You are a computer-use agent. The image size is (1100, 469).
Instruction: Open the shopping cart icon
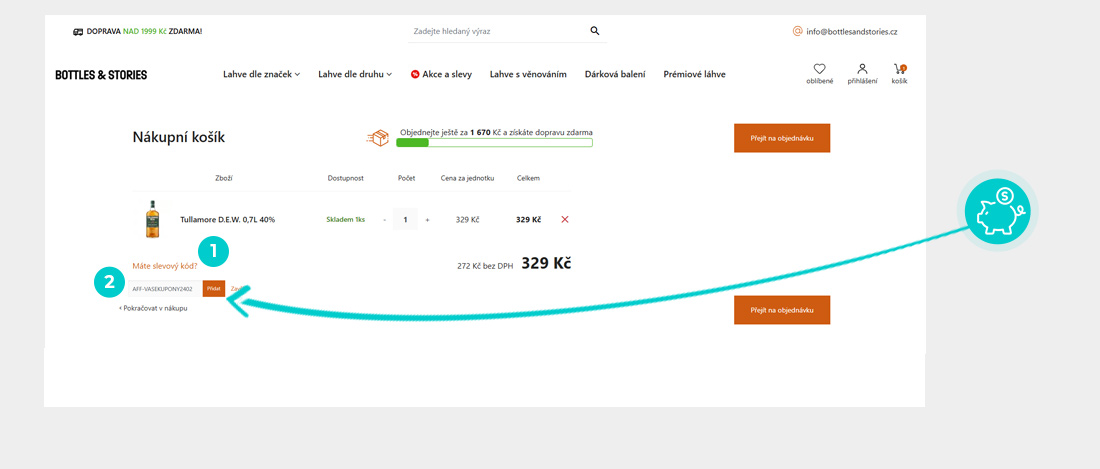pos(899,69)
